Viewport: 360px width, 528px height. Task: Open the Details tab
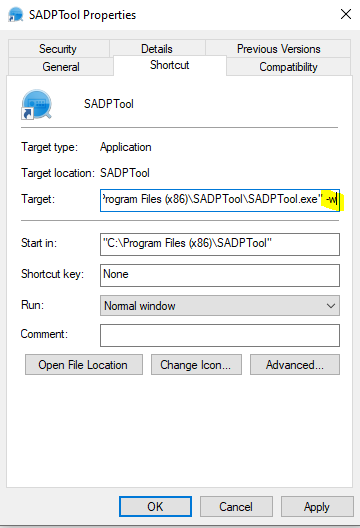coord(157,48)
